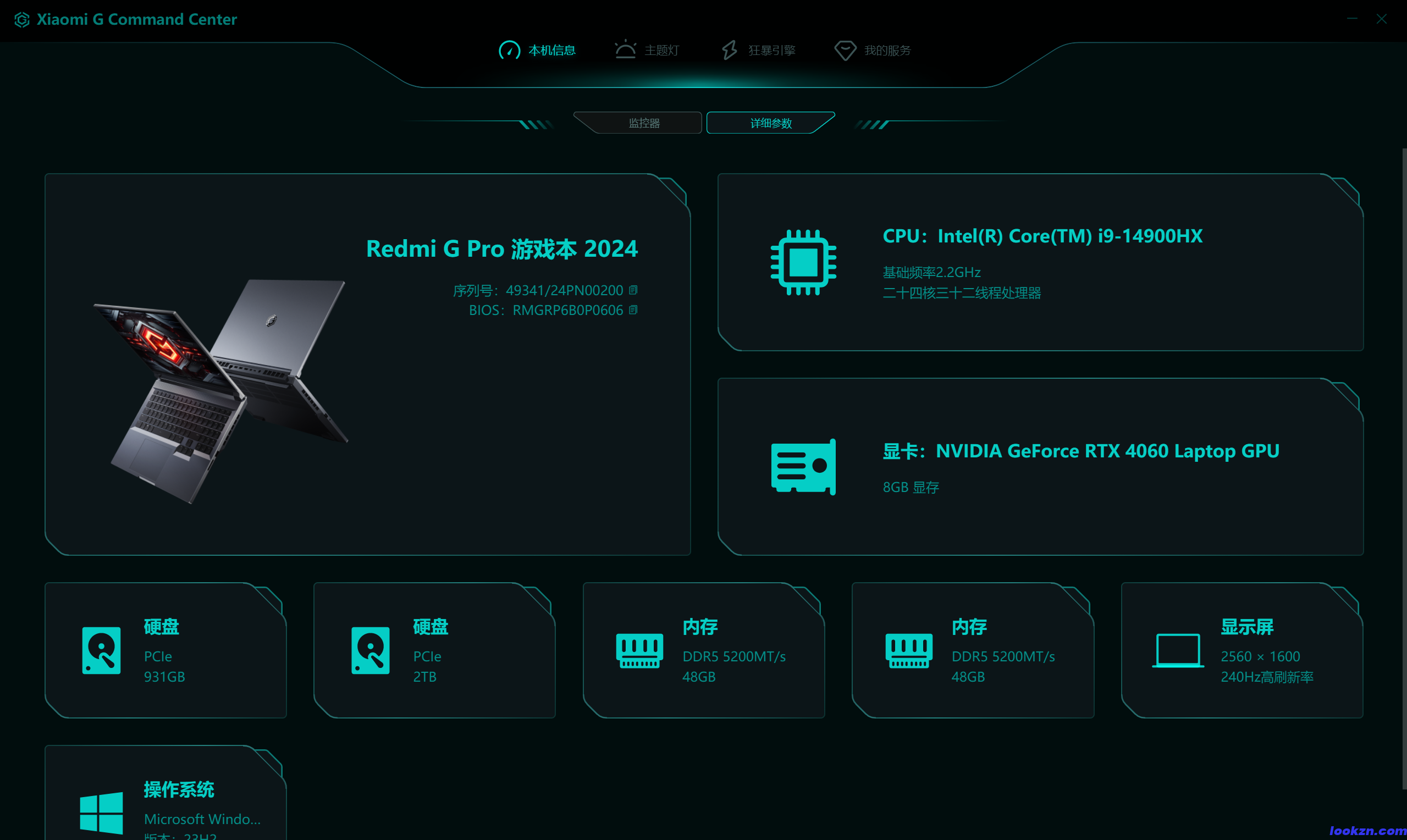Copy the BIOS version using its icon

point(633,310)
